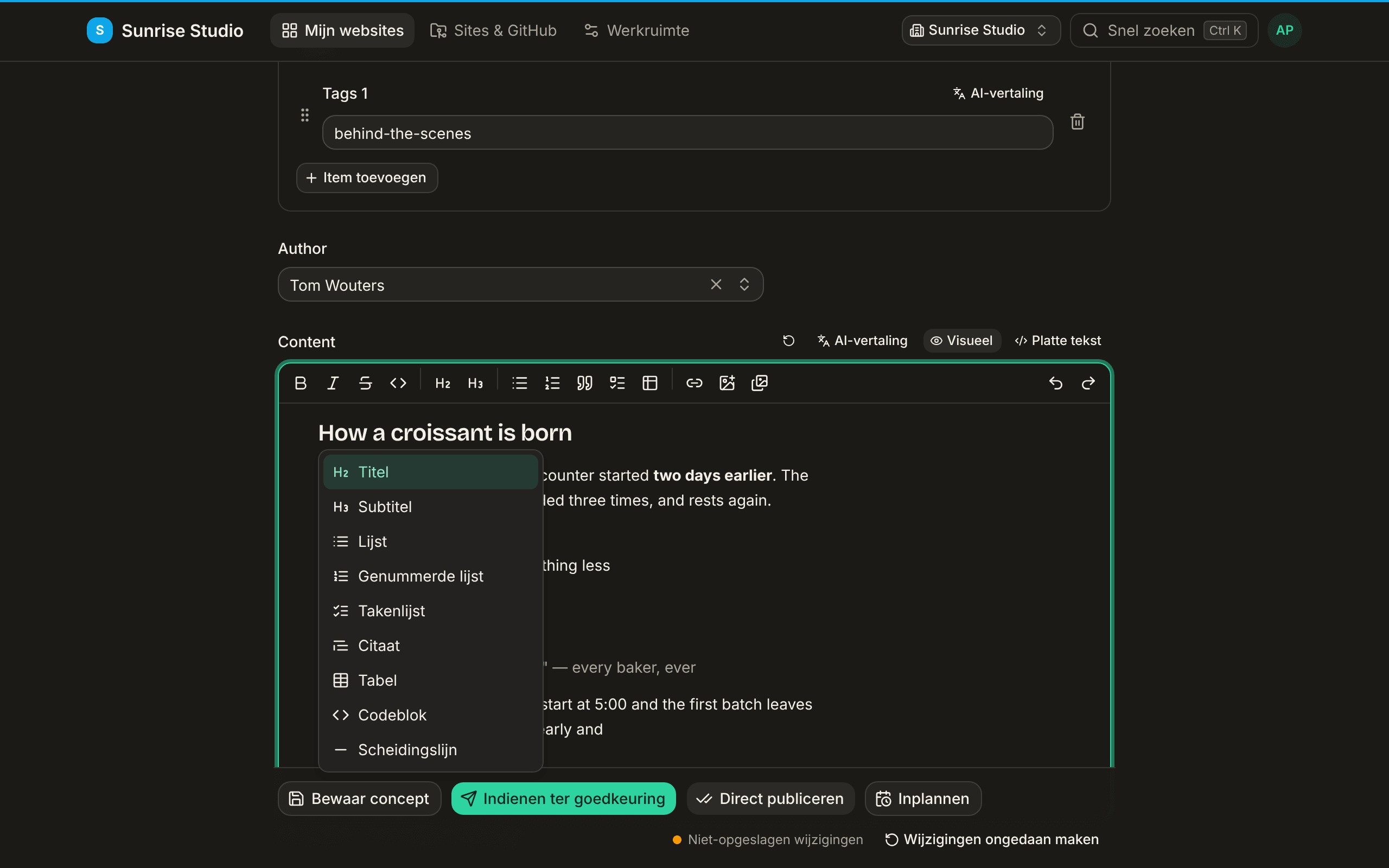Insert numbered list from toolbar
The width and height of the screenshot is (1389, 868).
coord(552,383)
